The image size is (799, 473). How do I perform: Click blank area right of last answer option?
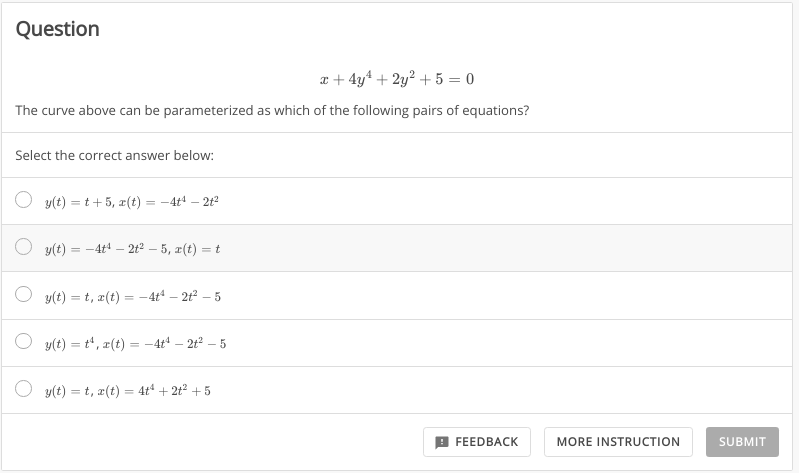(500, 390)
